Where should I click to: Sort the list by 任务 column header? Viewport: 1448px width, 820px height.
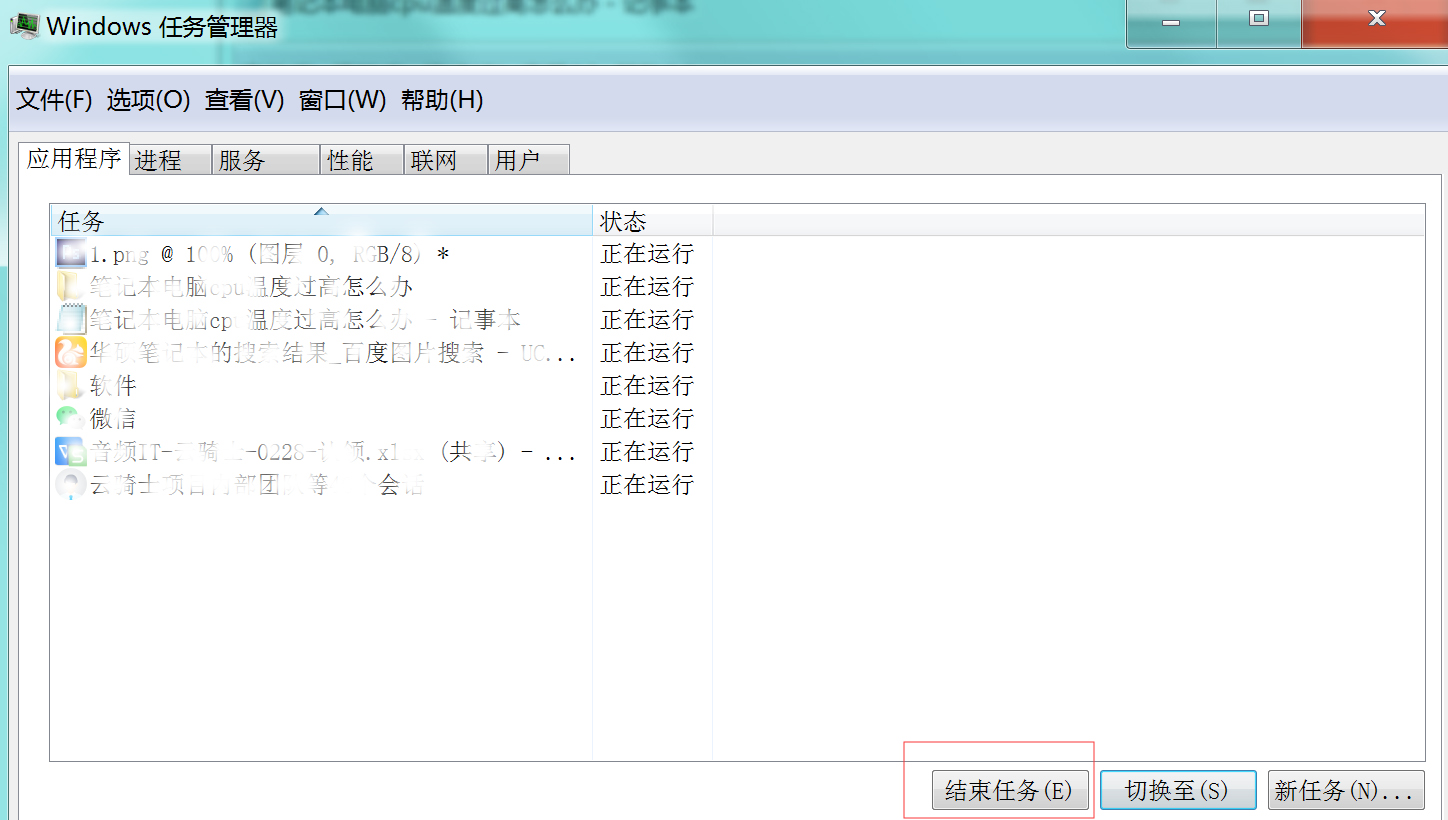321,221
